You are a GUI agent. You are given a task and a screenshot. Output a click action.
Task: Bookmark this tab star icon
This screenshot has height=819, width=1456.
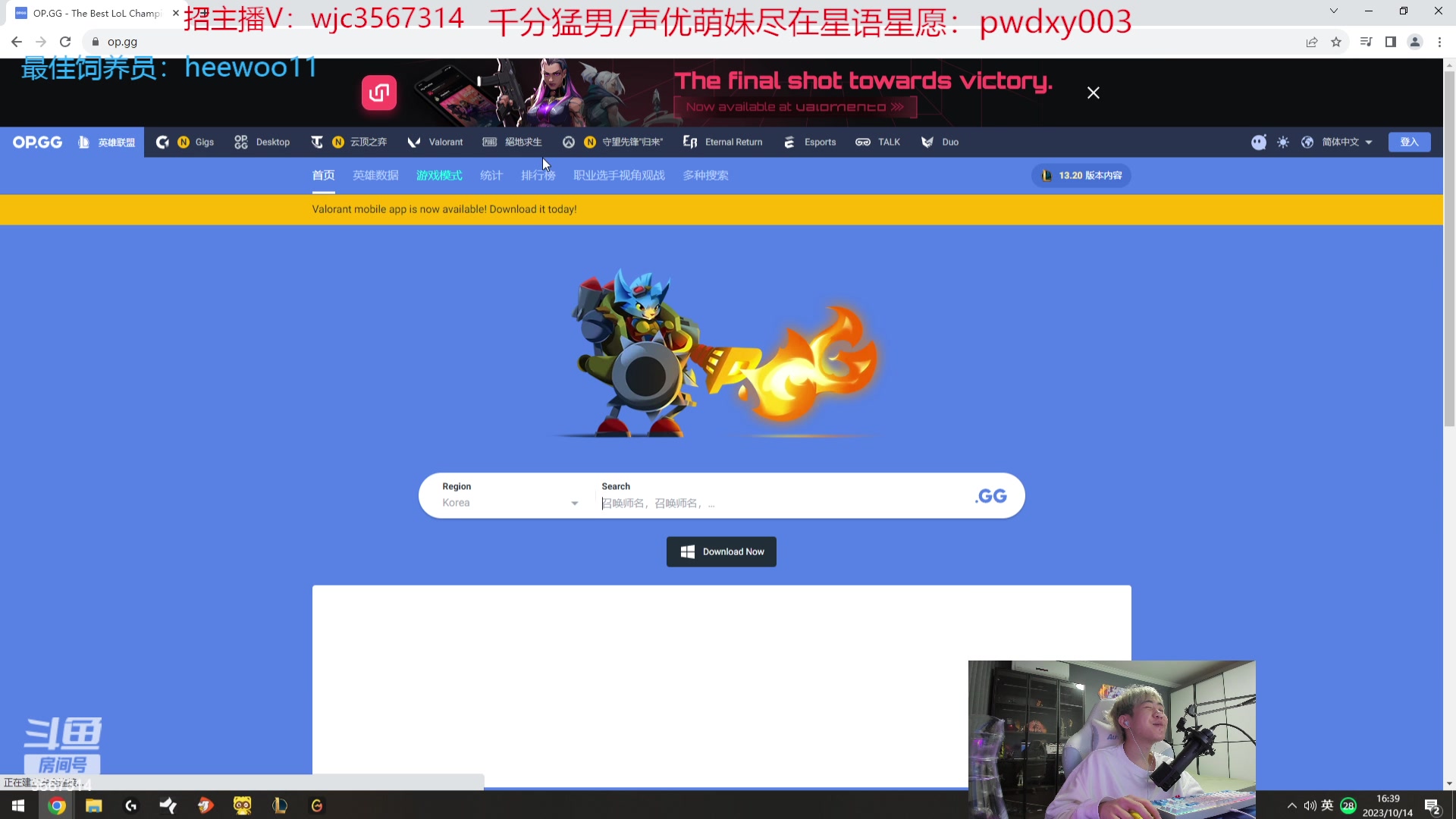[1336, 42]
